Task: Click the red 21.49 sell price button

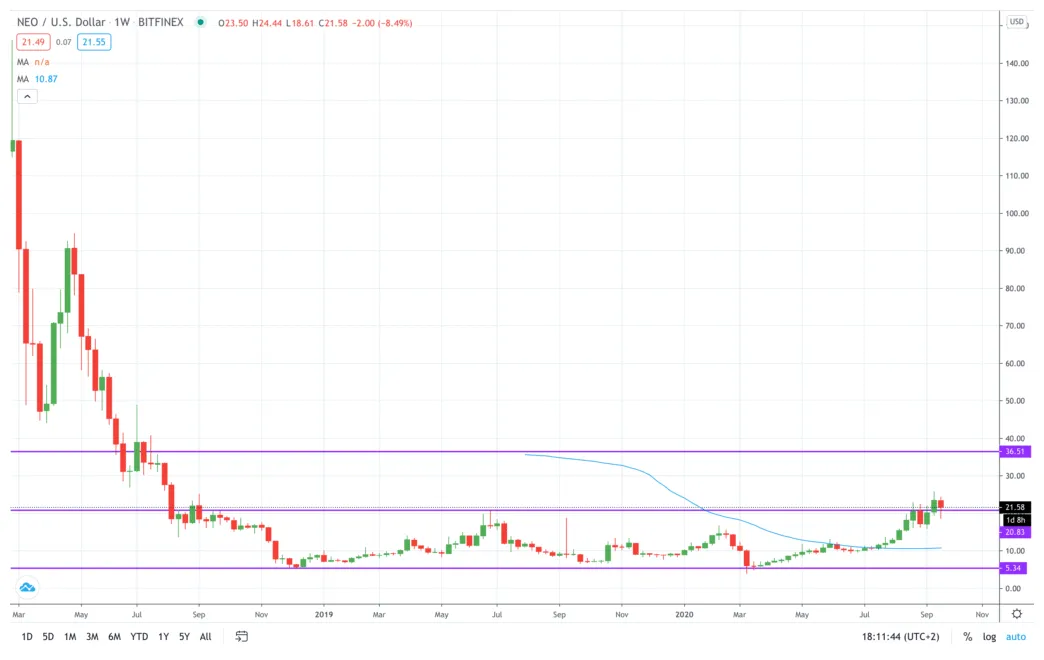Action: point(31,42)
